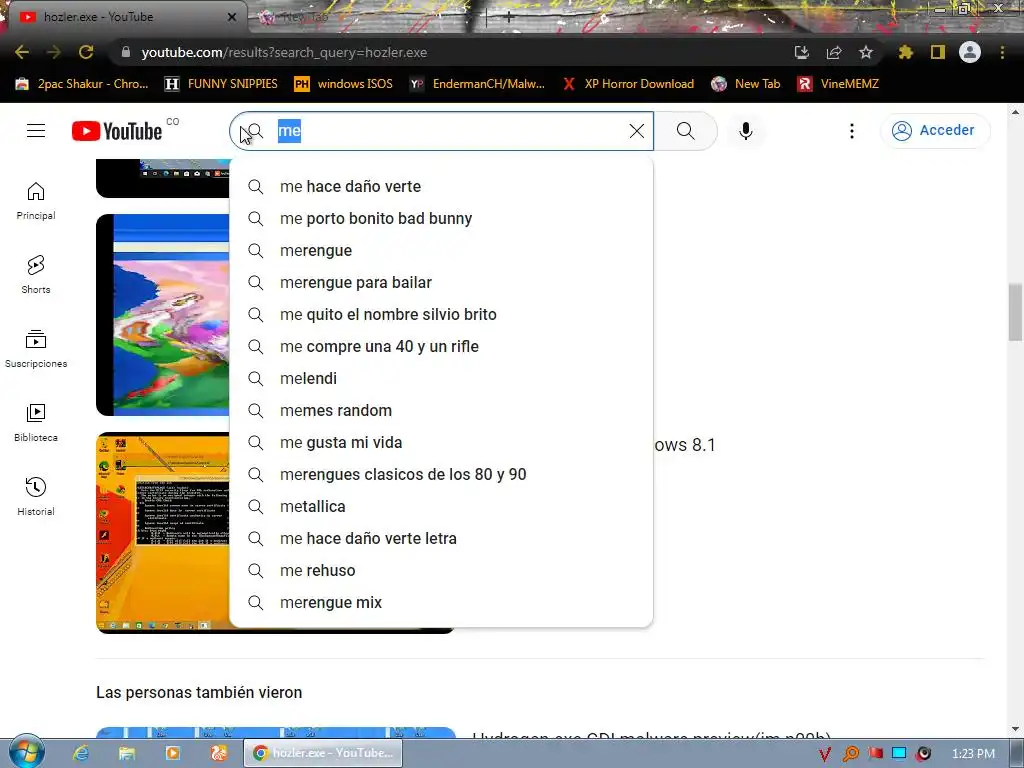The width and height of the screenshot is (1024, 768).
Task: Bookmark this page with the star icon
Action: click(x=865, y=52)
